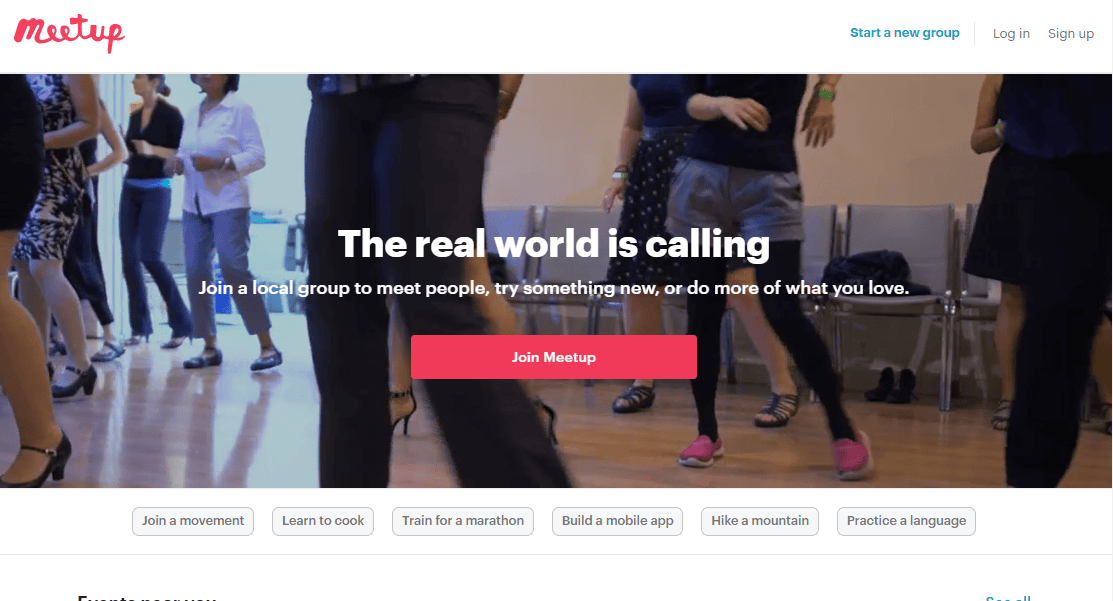The width and height of the screenshot is (1113, 601).
Task: Click the Join a local group subtitle text
Action: pyautogui.click(x=554, y=288)
